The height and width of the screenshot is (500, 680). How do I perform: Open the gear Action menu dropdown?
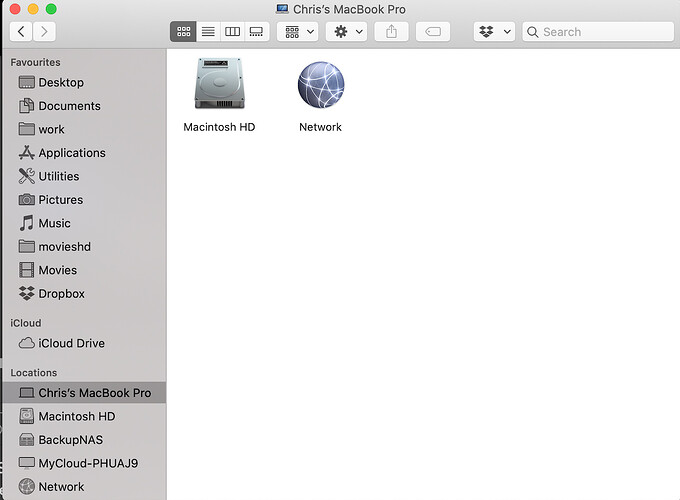[348, 32]
